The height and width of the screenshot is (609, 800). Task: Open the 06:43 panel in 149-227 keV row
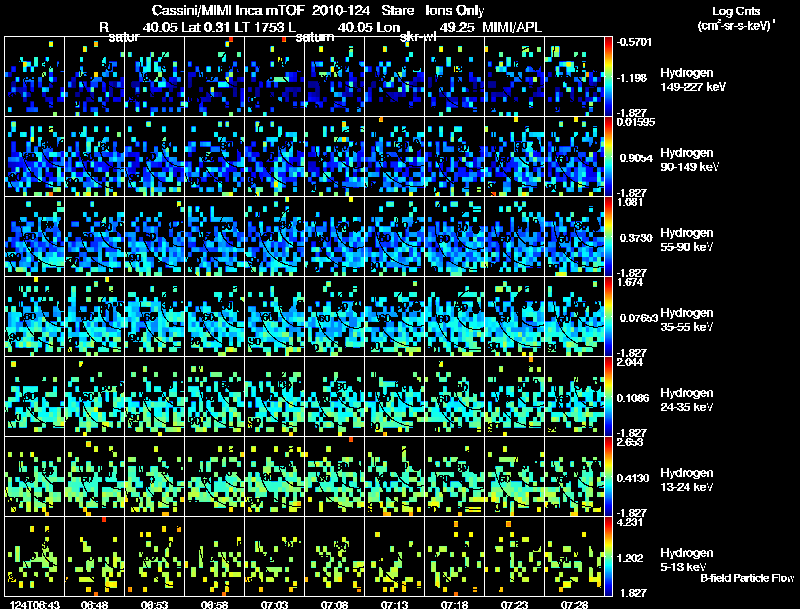pyautogui.click(x=34, y=77)
